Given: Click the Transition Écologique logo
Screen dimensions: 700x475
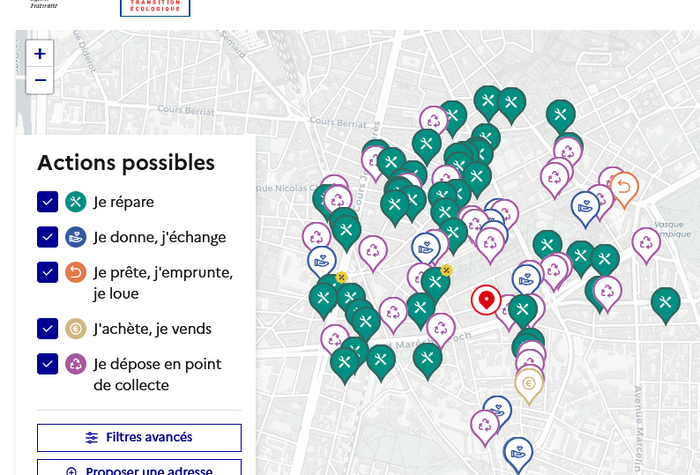Looking at the screenshot, I should coord(155,8).
